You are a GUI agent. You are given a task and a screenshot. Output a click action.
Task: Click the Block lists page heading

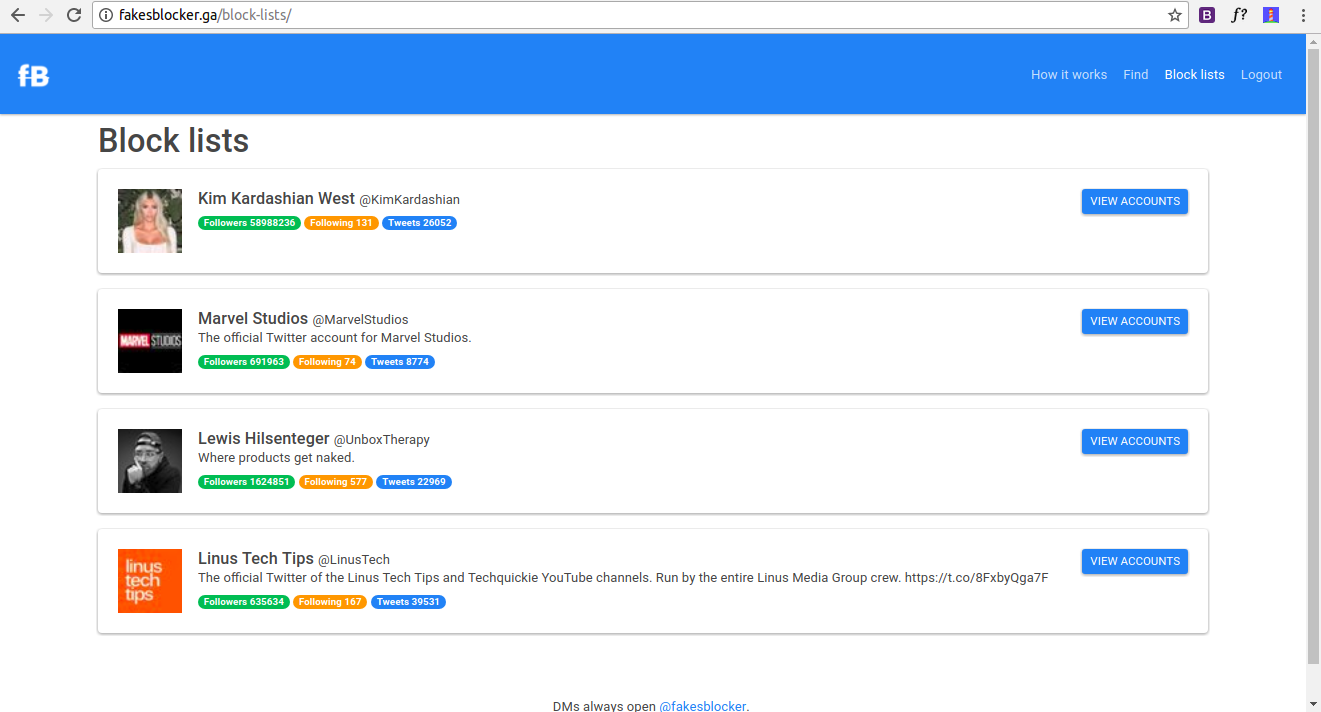click(173, 141)
